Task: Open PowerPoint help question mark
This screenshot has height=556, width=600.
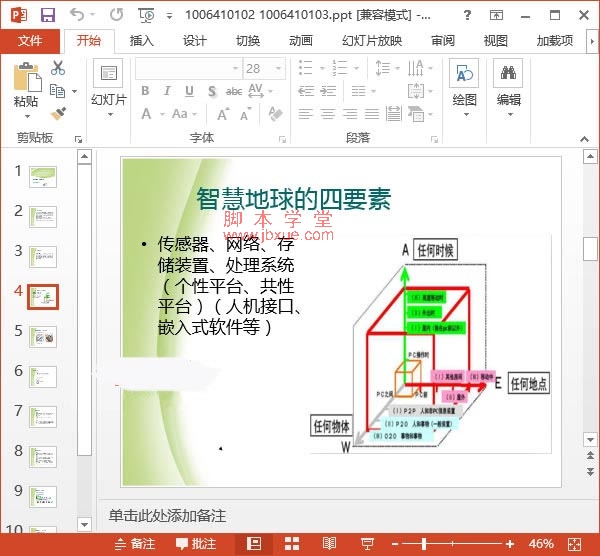Action: coord(467,15)
